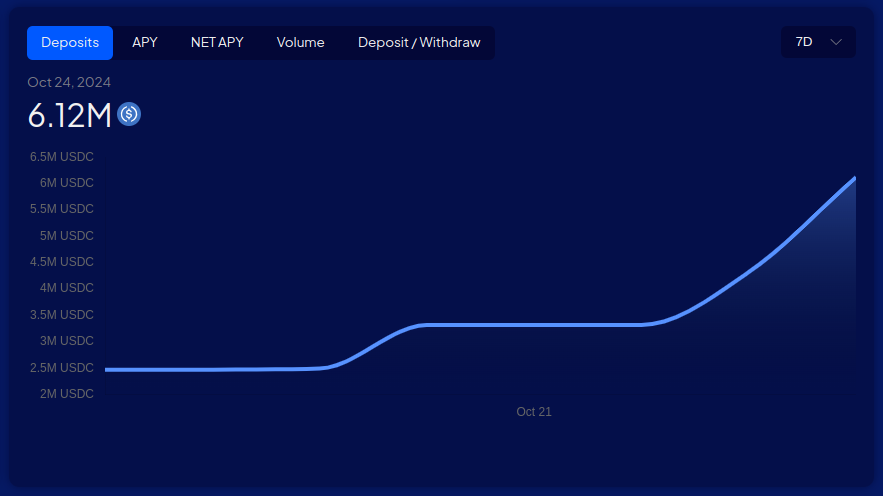The image size is (883, 496).
Task: Click the 5M USDC axis label
Action: tap(66, 236)
